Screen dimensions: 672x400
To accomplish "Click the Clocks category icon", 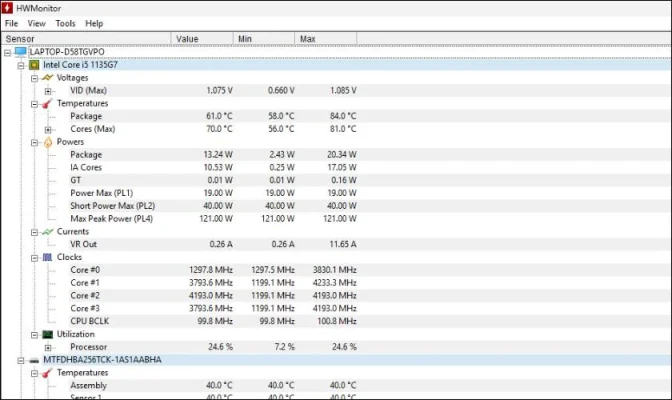I will pos(47,257).
